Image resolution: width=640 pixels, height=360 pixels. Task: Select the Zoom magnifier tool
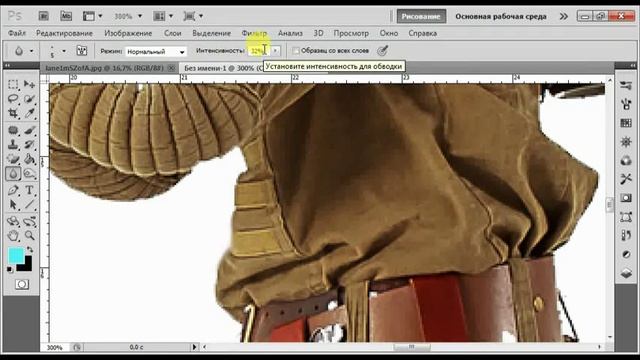pyautogui.click(x=29, y=236)
